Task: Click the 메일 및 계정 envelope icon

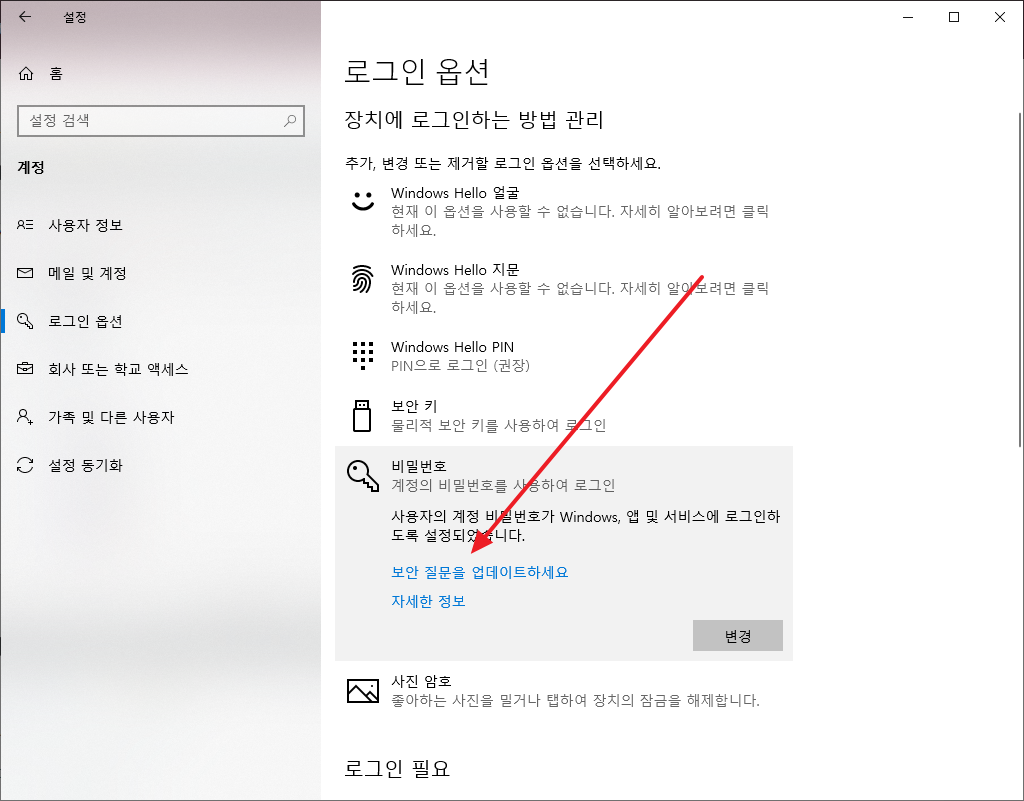Action: [25, 273]
